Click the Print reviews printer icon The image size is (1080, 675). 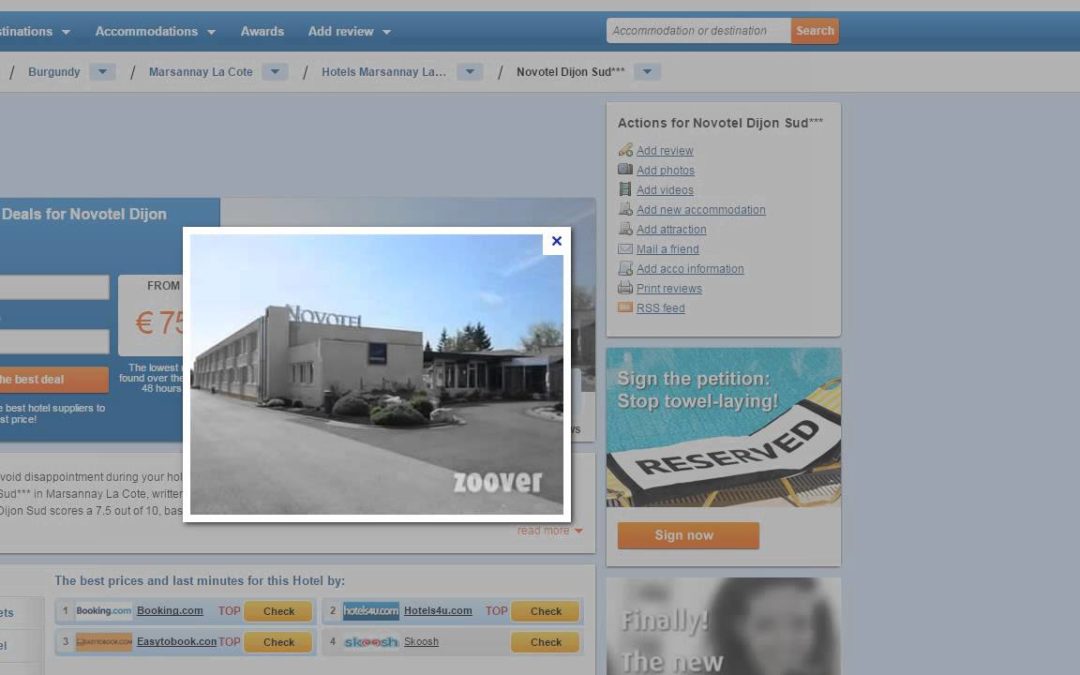pyautogui.click(x=625, y=288)
